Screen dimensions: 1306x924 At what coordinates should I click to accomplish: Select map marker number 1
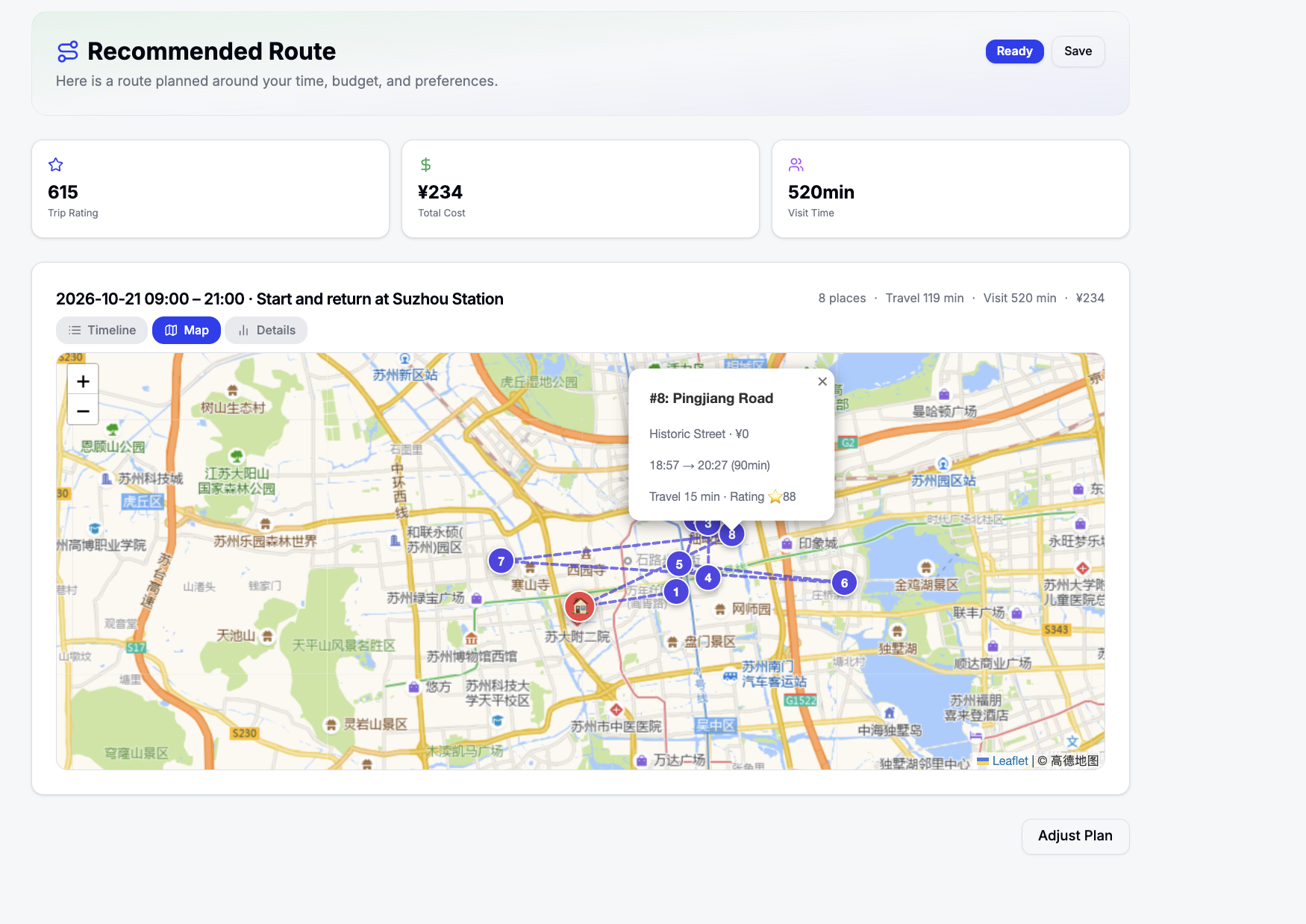coord(676,592)
